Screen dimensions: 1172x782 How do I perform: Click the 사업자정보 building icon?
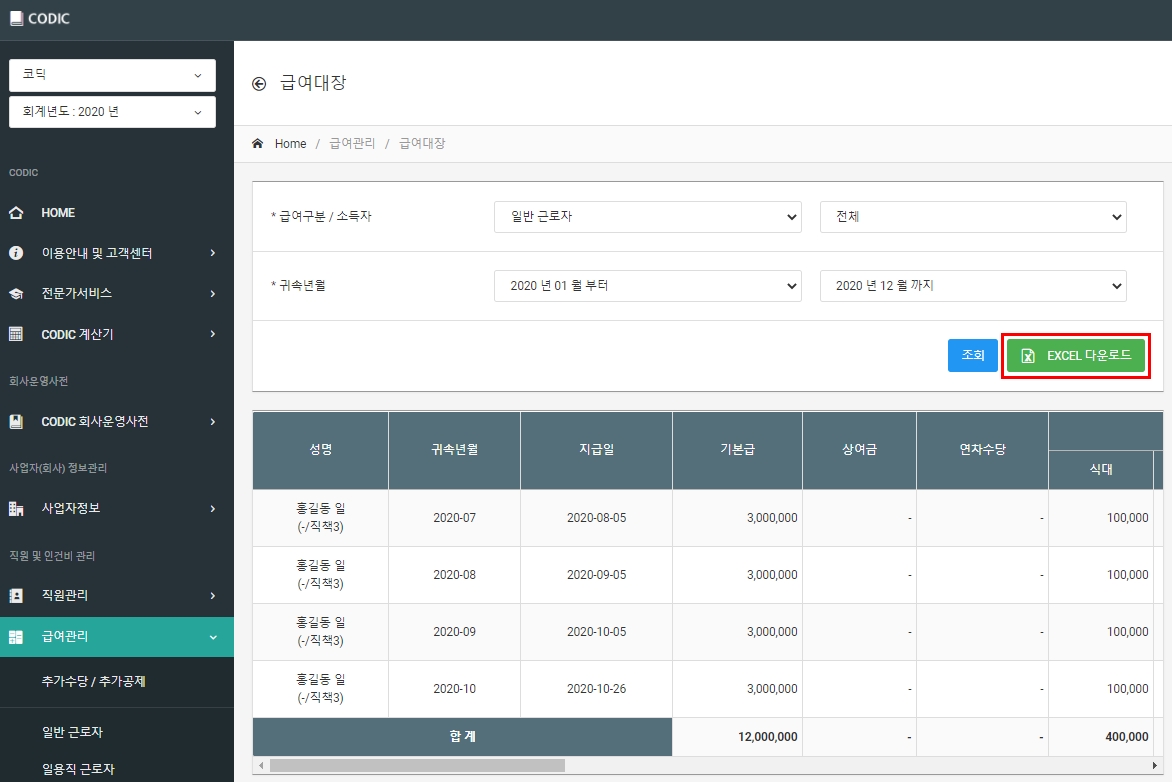[x=16, y=508]
